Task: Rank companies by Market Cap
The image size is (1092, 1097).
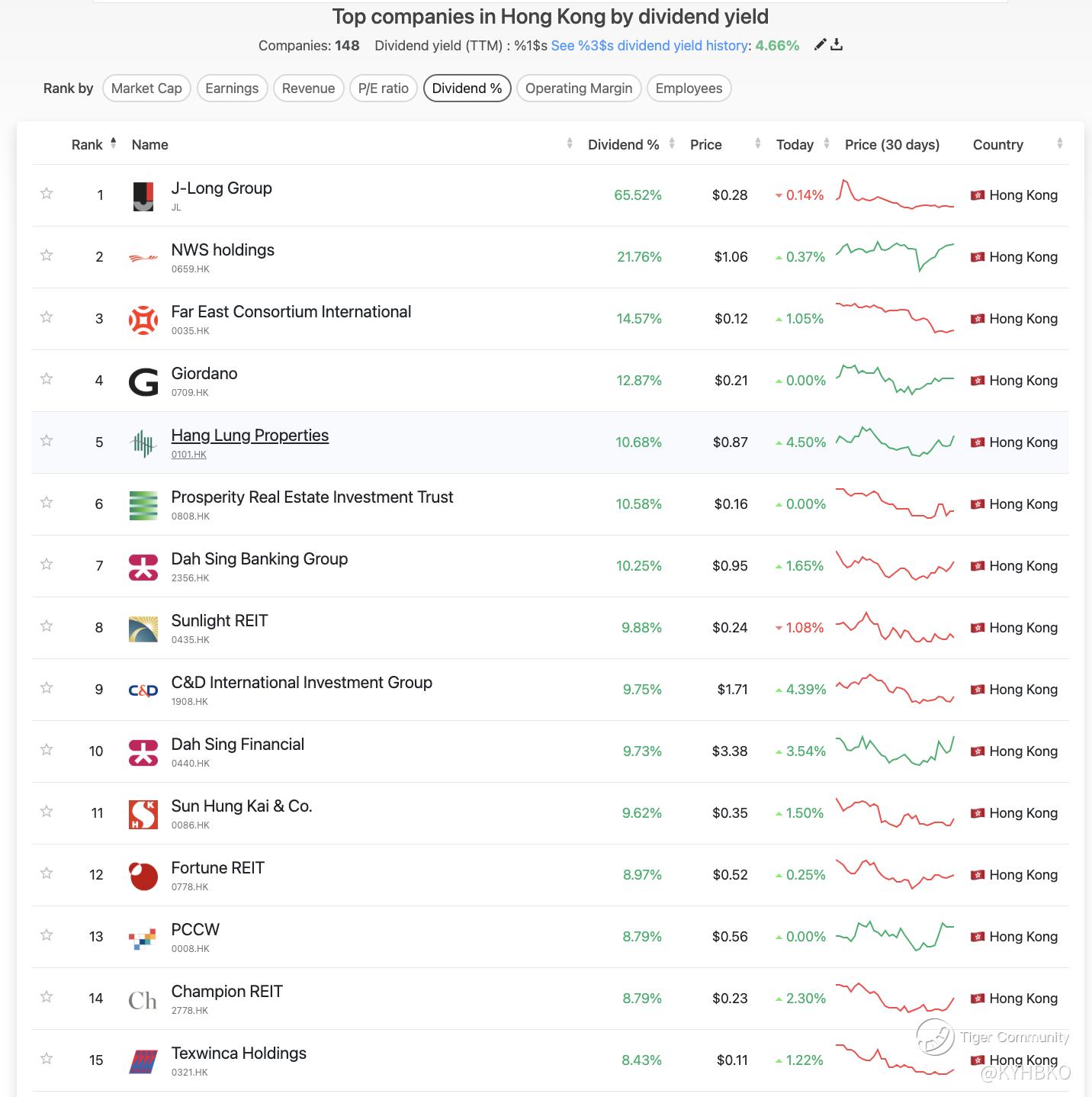Action: point(146,88)
